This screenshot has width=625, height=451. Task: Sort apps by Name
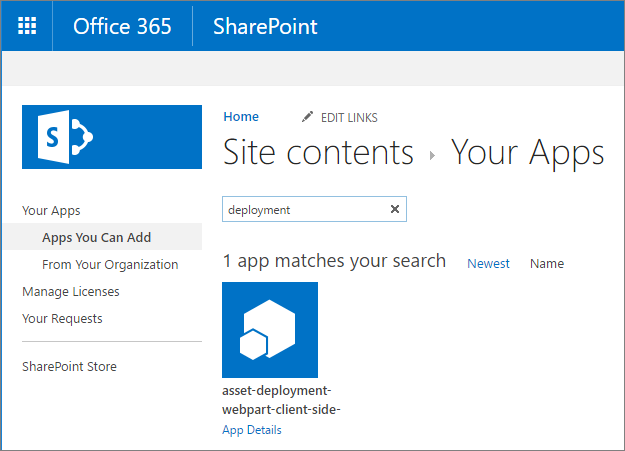click(x=547, y=264)
